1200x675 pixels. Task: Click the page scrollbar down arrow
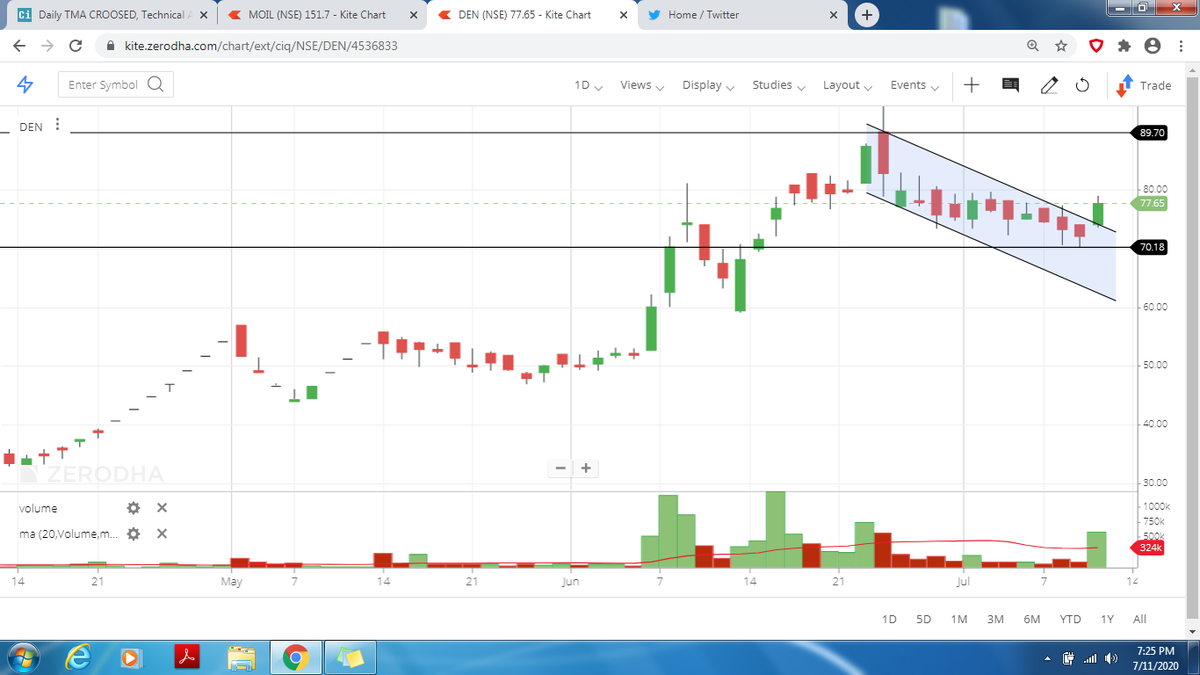tap(1191, 632)
